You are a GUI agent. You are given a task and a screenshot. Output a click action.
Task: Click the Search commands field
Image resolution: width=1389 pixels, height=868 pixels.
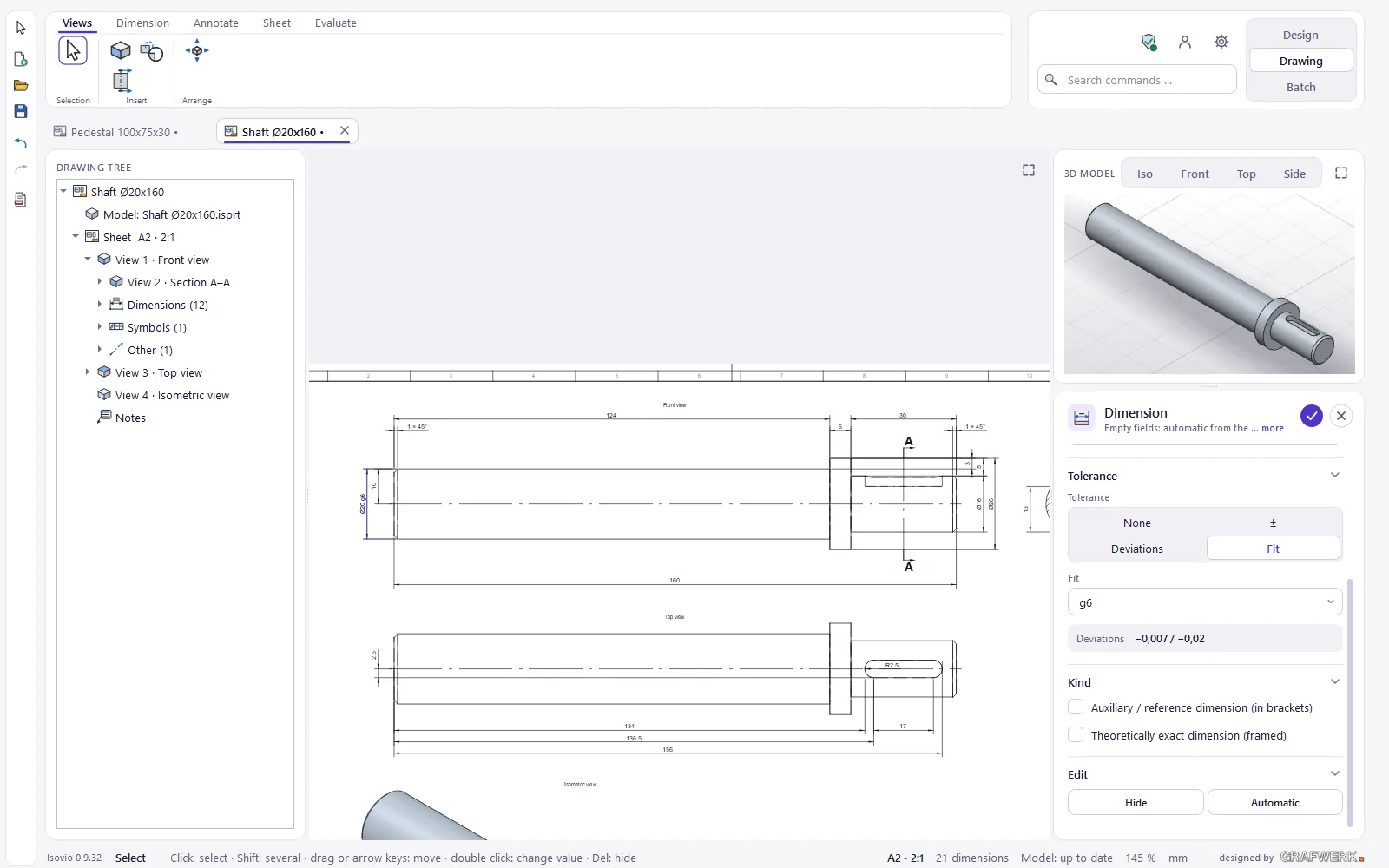pos(1137,80)
